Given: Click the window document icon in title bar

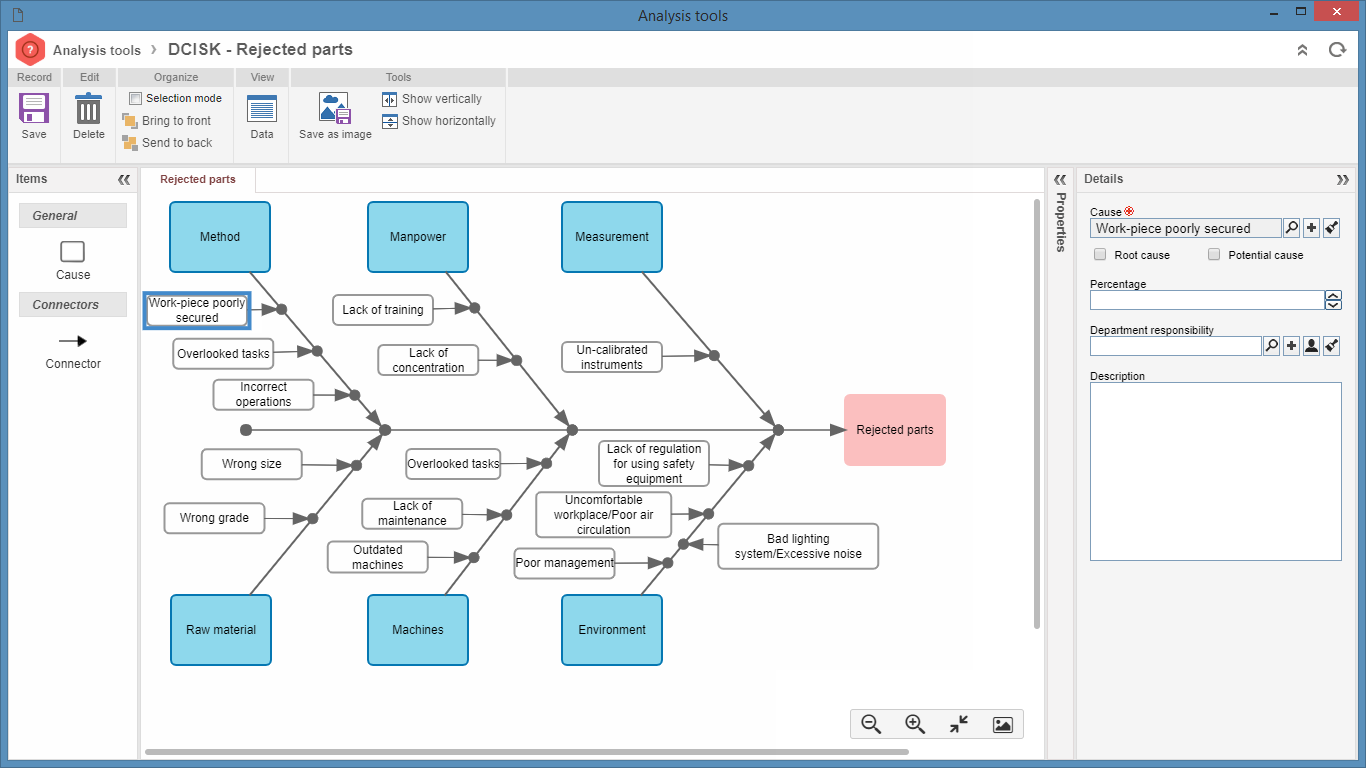Looking at the screenshot, I should coord(18,15).
